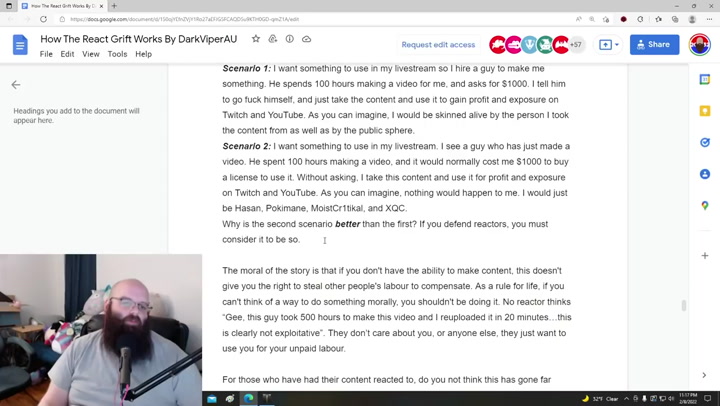This screenshot has width=720, height=406.
Task: Open the Help menu
Action: [143, 54]
